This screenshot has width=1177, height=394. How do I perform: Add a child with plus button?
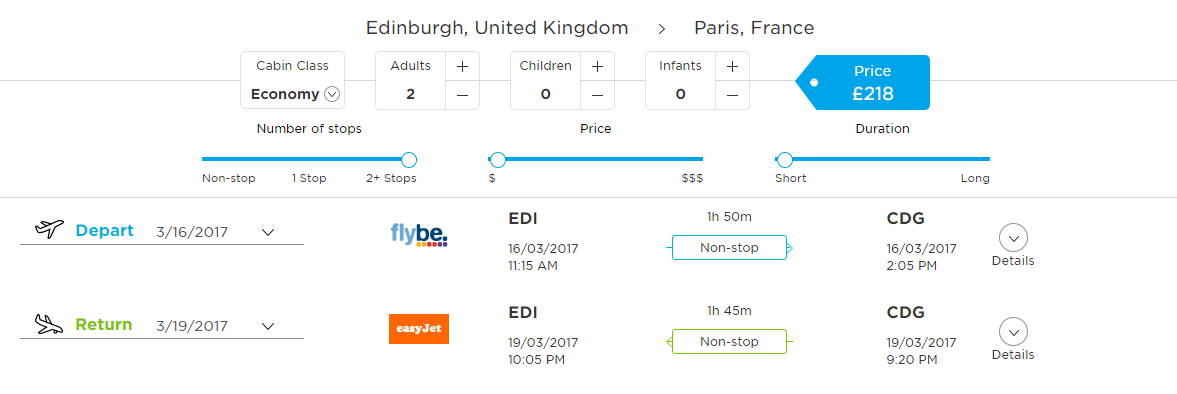(x=598, y=66)
